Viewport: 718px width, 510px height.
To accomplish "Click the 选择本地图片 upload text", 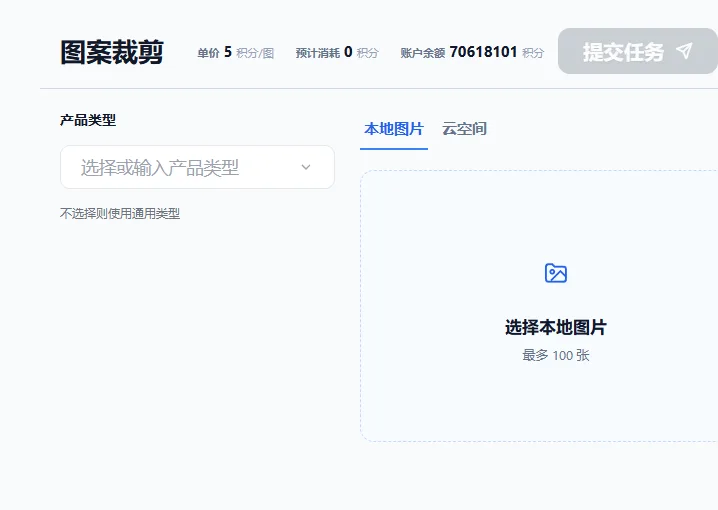I will (555, 328).
